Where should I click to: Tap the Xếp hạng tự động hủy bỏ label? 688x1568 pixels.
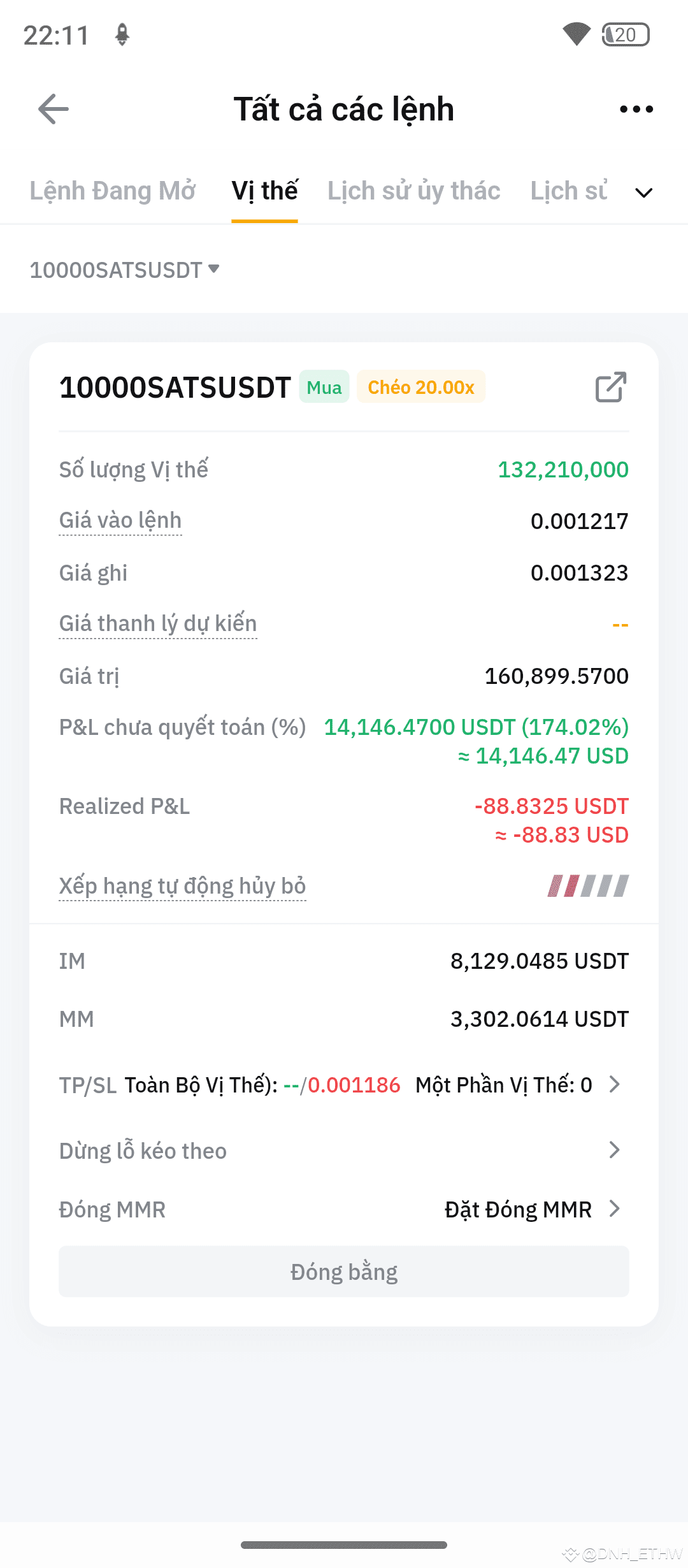click(183, 886)
